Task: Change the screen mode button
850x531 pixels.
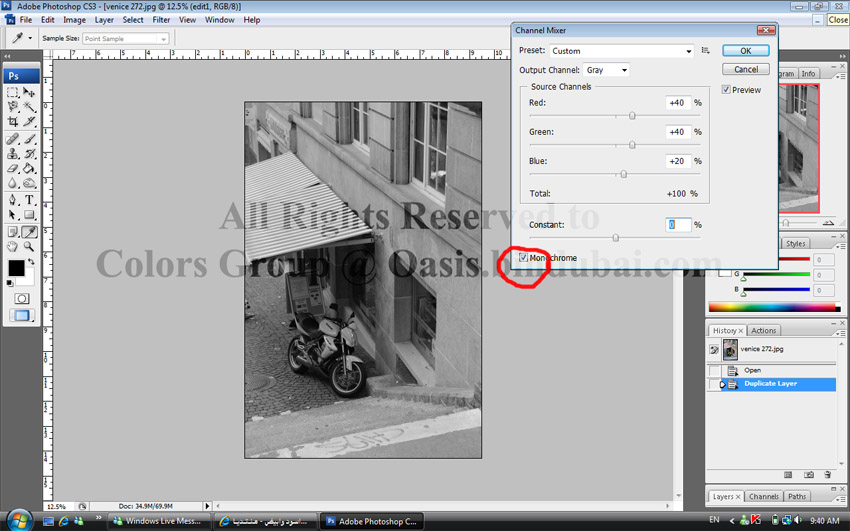Action: [22, 315]
